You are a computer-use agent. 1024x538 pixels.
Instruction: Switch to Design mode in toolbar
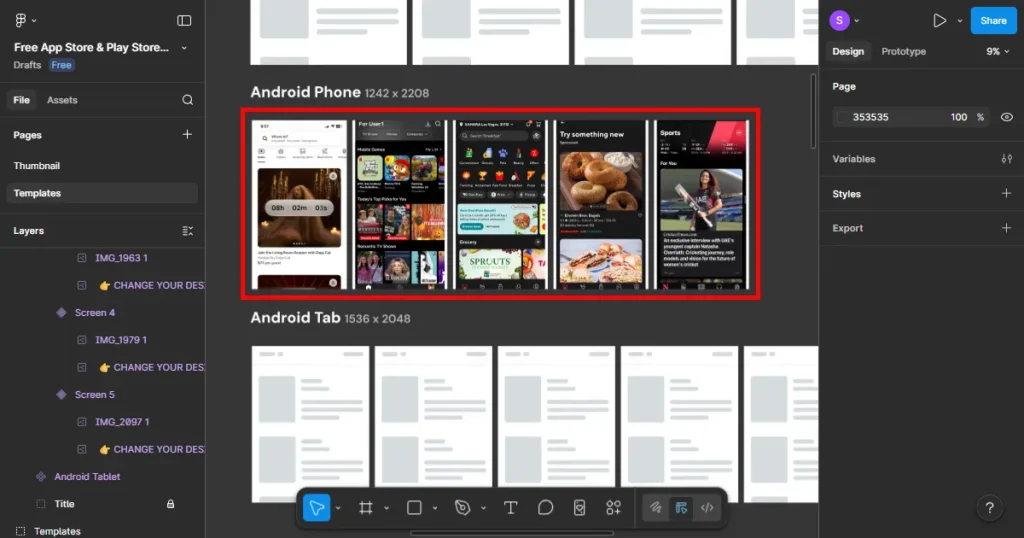point(681,508)
